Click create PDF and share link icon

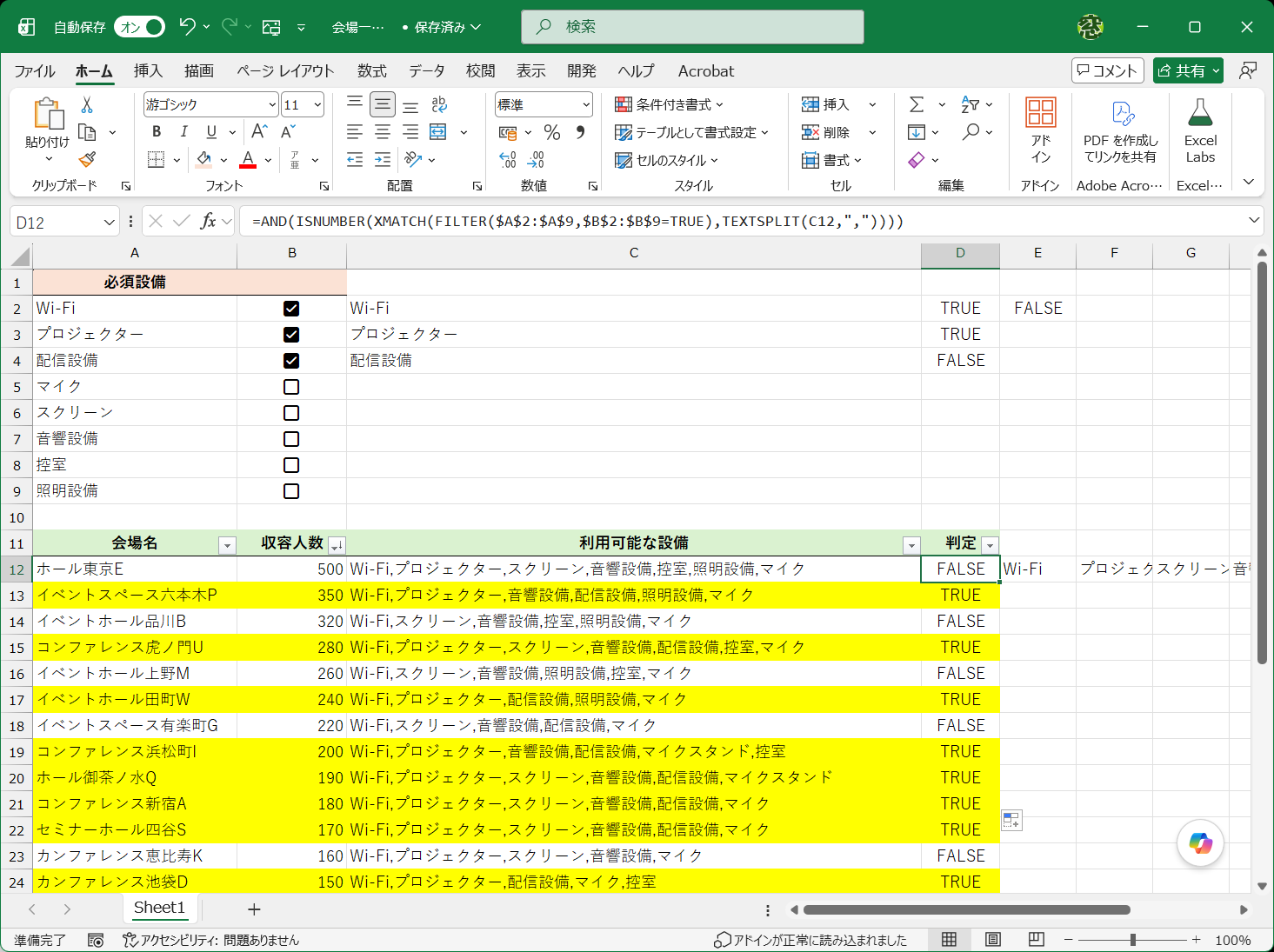(1120, 130)
